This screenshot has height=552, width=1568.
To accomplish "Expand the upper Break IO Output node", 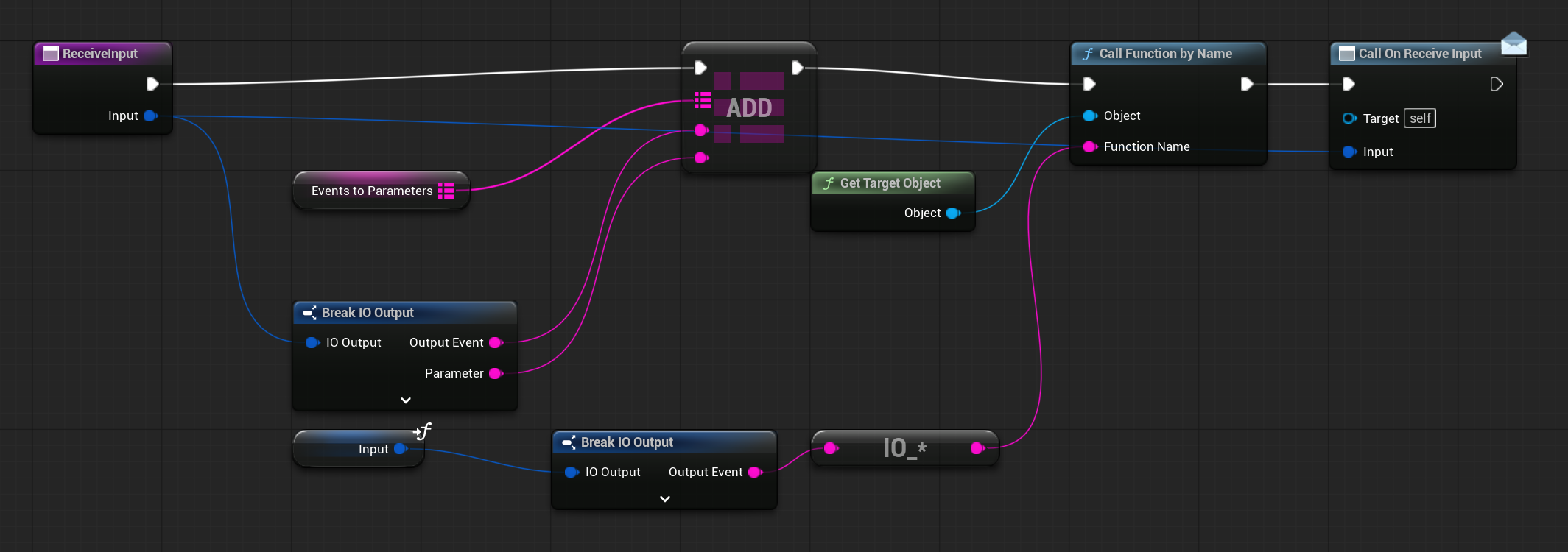I will 405,400.
